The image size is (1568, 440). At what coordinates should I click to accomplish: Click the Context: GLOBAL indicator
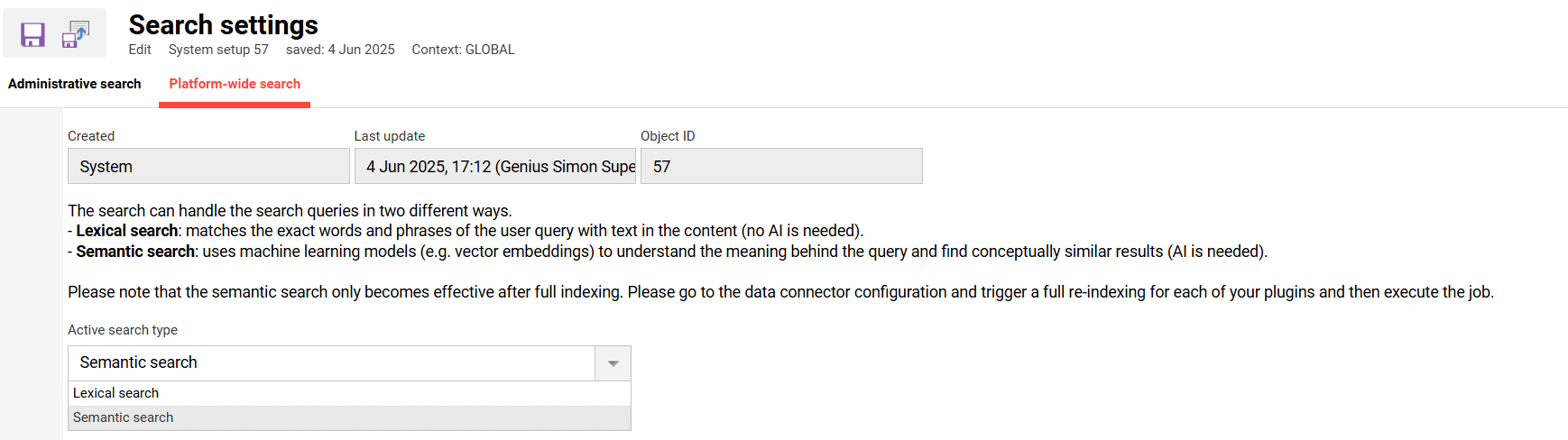point(463,50)
